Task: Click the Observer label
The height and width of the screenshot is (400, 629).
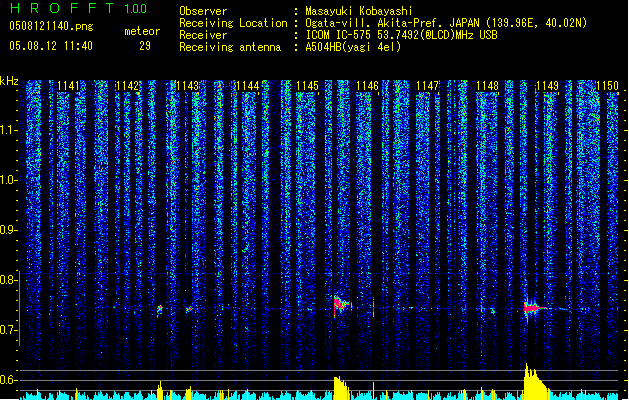Action: pyautogui.click(x=203, y=11)
